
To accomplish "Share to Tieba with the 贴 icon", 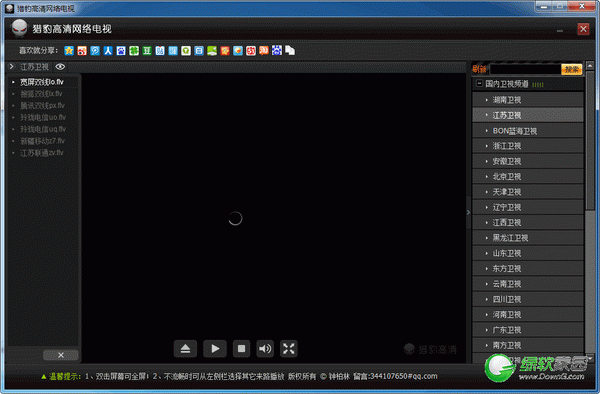I will click(160, 50).
